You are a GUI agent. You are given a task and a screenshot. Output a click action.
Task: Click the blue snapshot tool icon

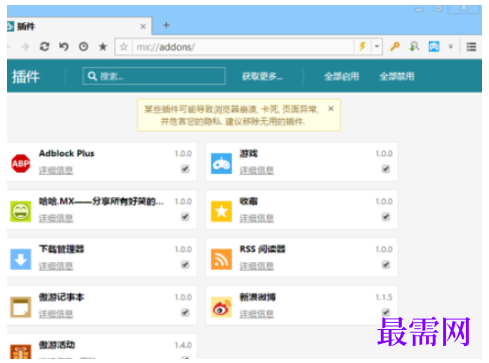pos(434,46)
